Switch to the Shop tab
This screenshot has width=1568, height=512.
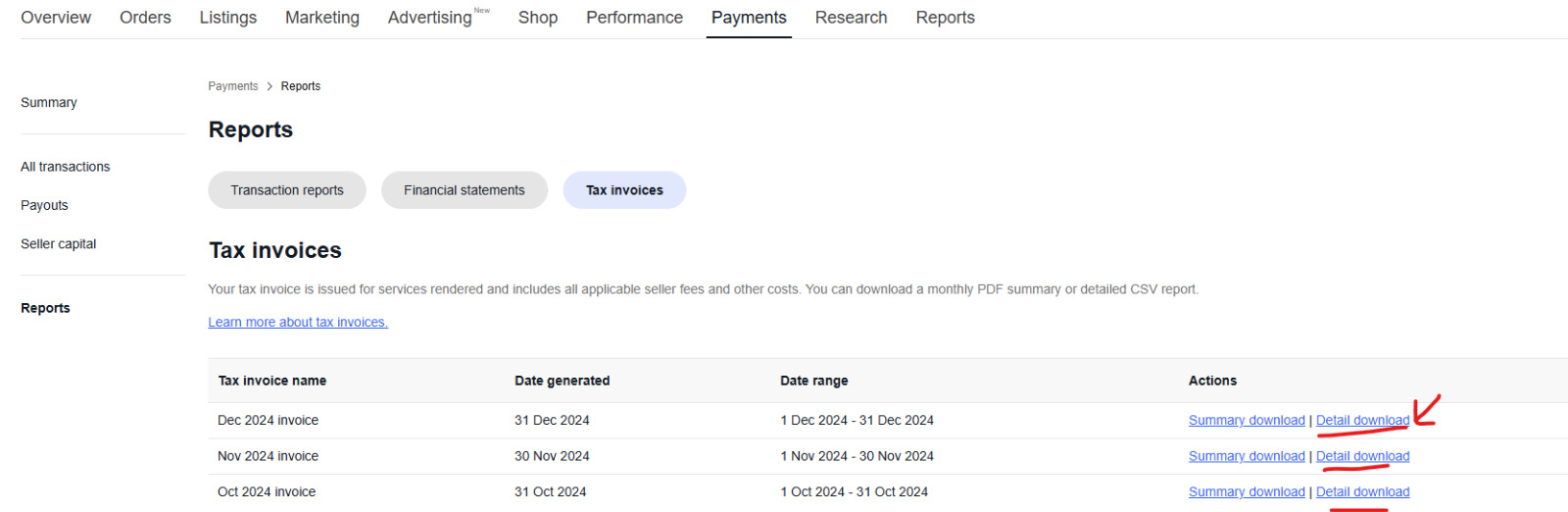(x=538, y=18)
